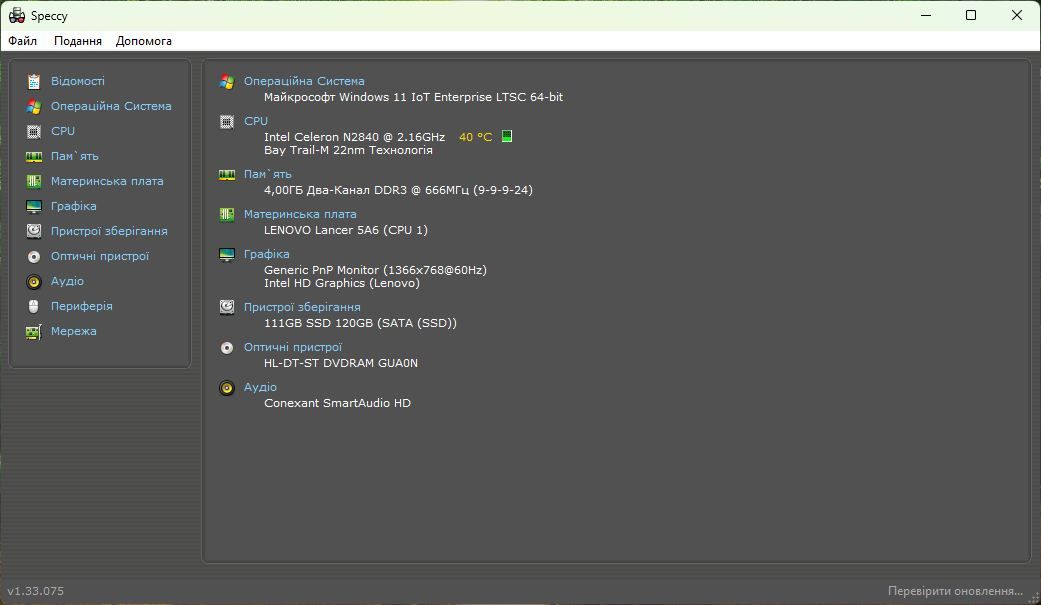Click the LENOVO Lancer 5A6 (CPU 1) text
Screen dimensions: 1041x605
346,230
